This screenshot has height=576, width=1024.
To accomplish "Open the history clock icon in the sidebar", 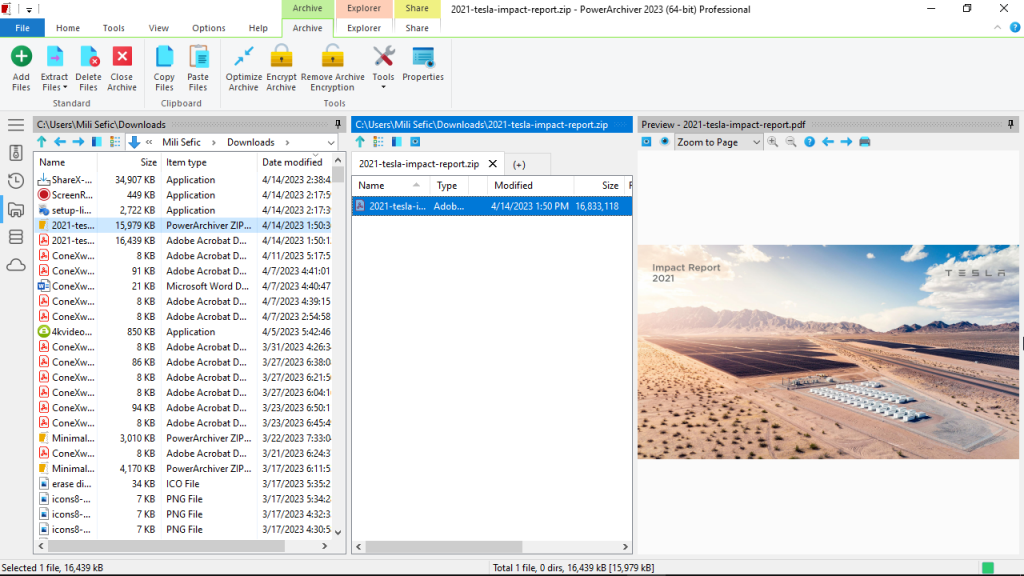I will [x=16, y=181].
